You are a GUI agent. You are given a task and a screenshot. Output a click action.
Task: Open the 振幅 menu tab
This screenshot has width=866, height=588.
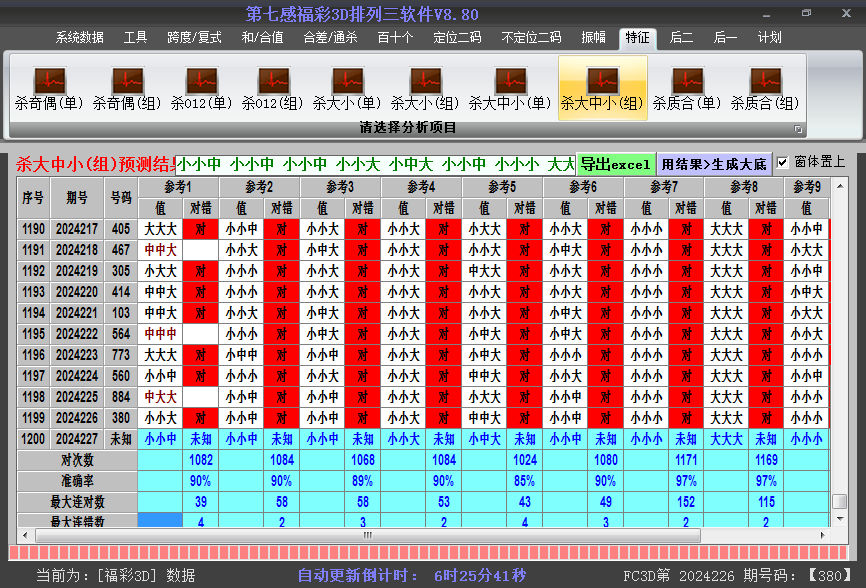[593, 37]
